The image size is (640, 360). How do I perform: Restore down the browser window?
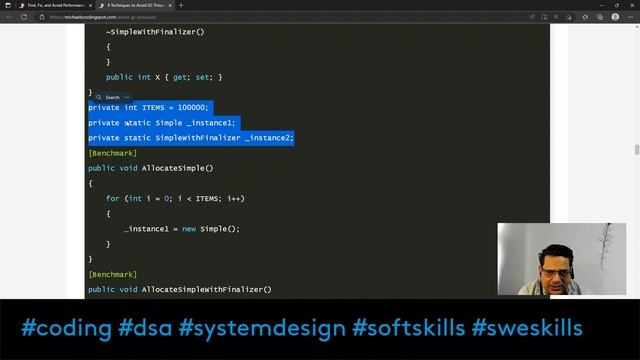(x=617, y=5)
